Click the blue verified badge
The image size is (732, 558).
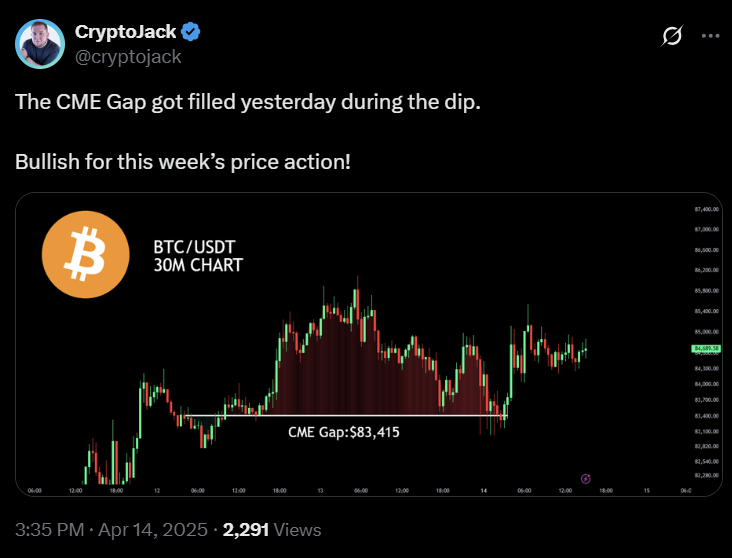click(192, 33)
